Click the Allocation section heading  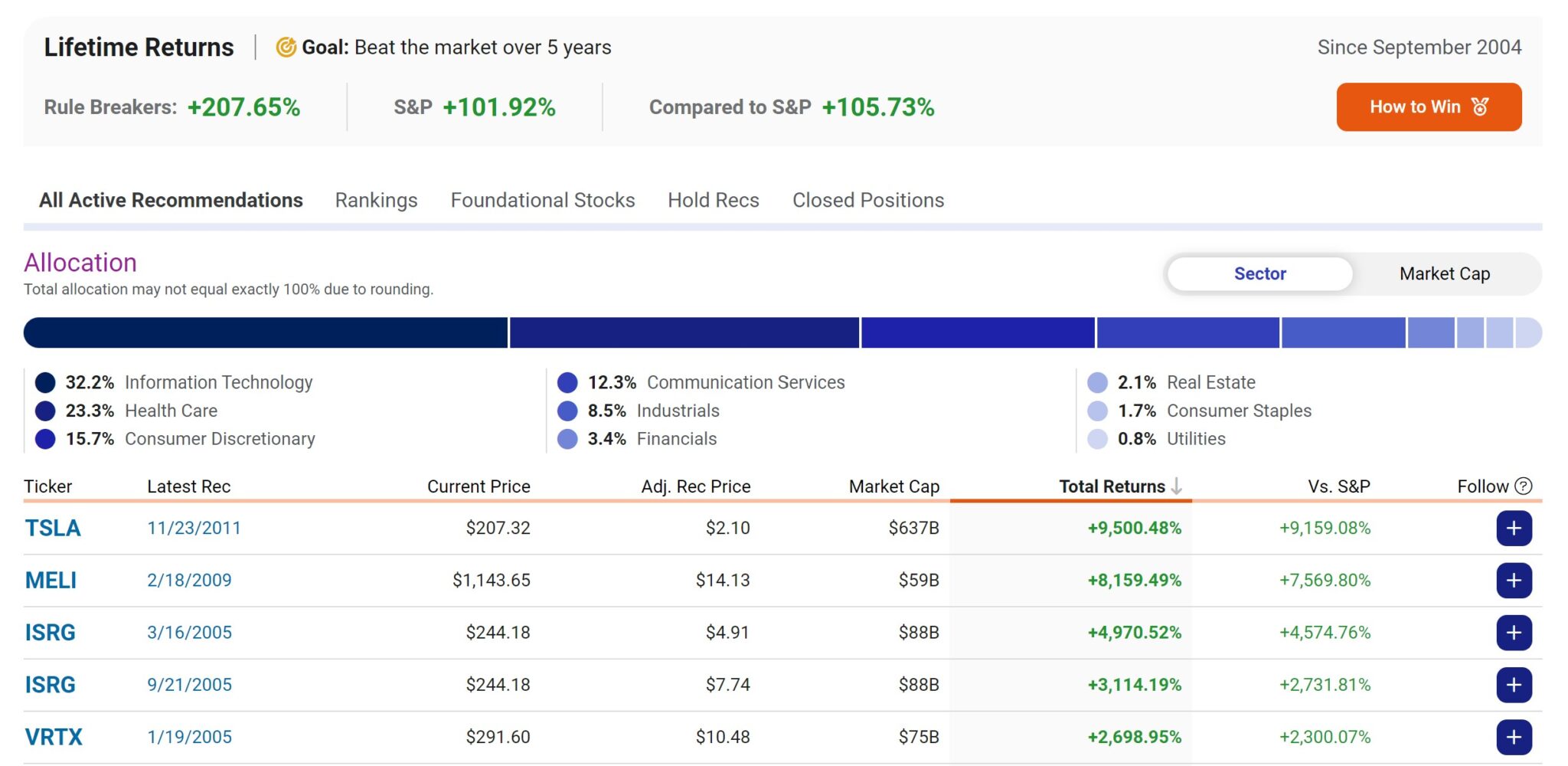pos(80,263)
